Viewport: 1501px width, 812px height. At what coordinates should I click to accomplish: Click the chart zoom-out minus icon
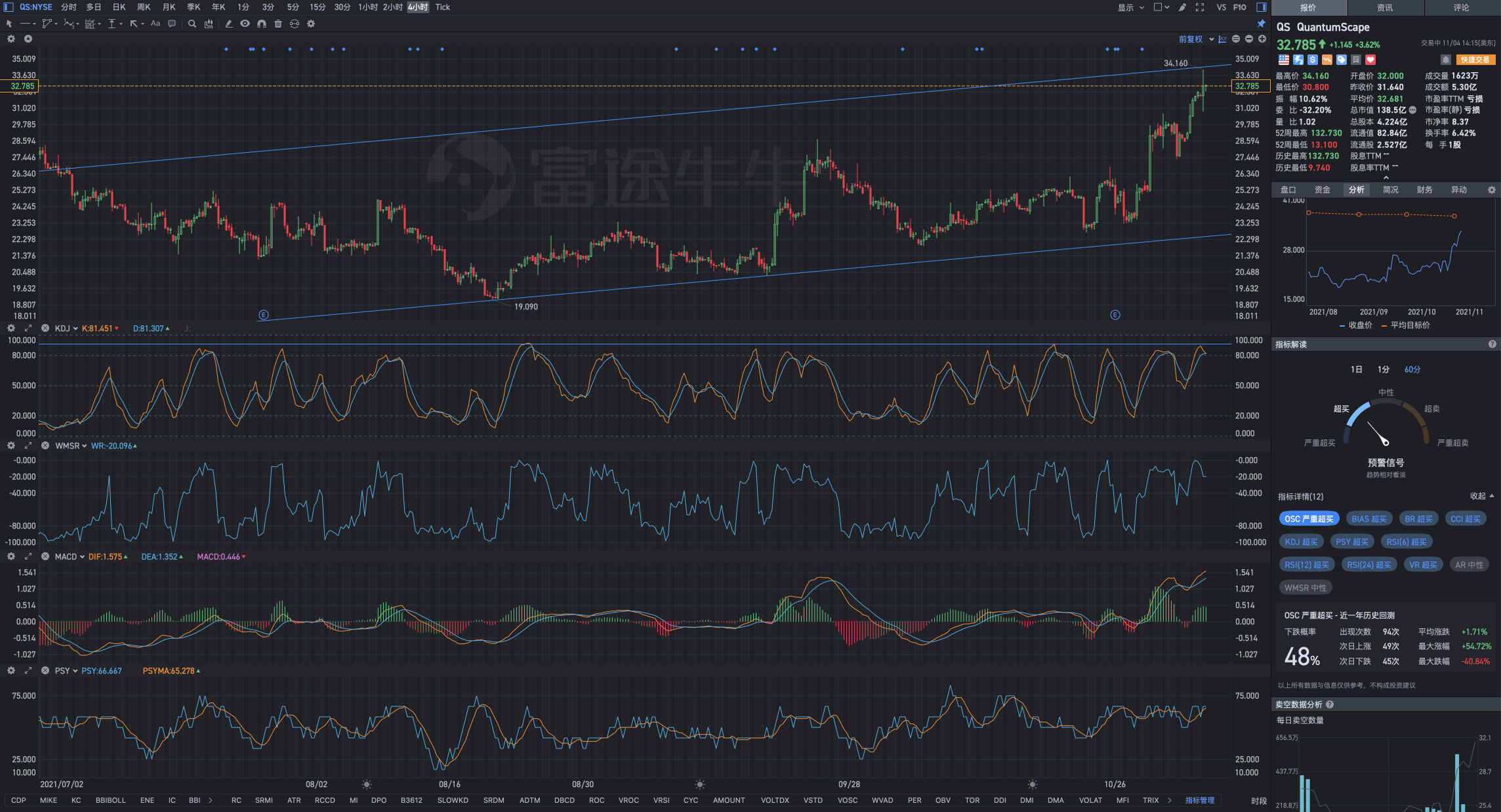click(x=1248, y=39)
